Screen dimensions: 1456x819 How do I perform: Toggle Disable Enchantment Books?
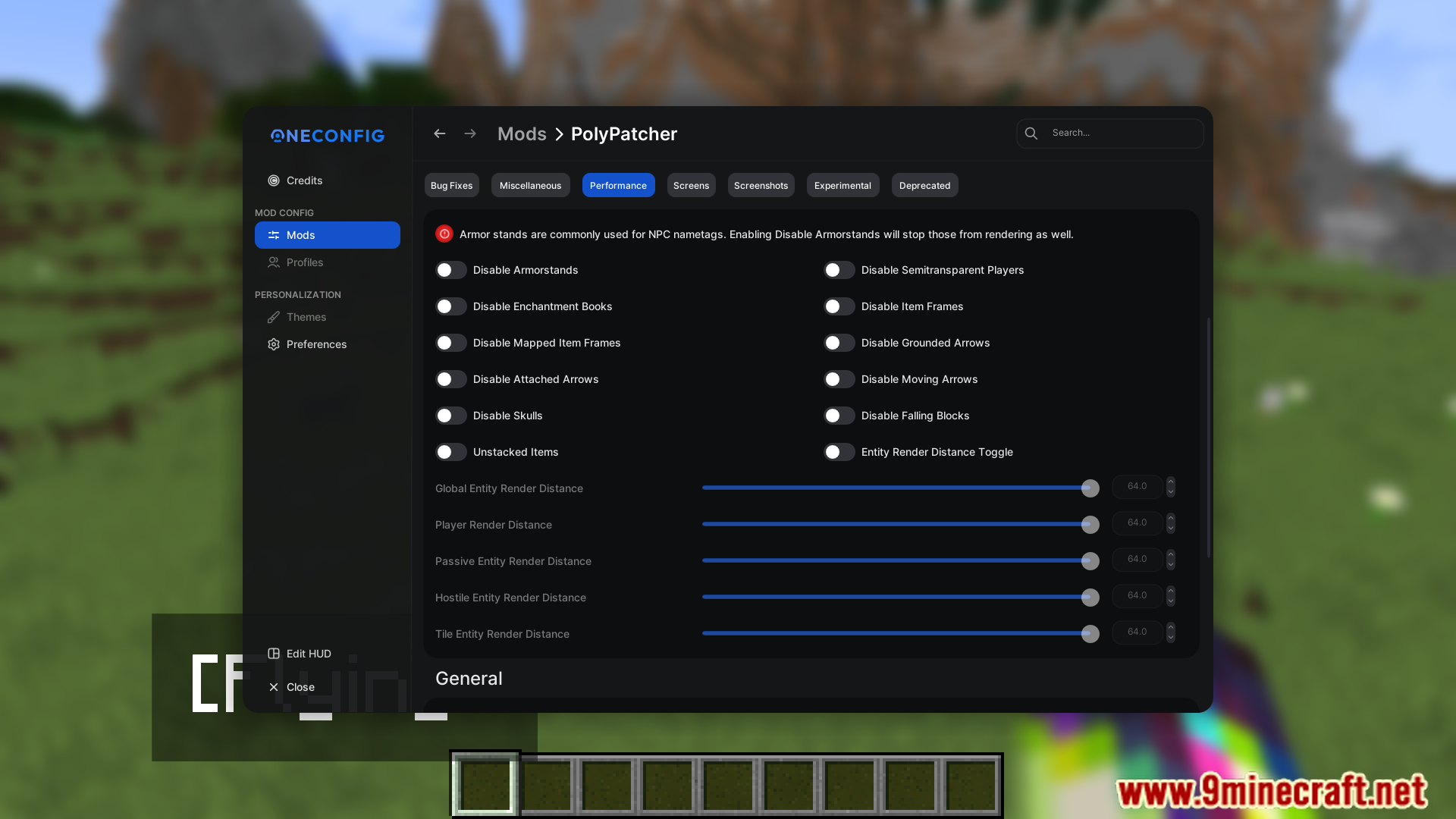451,306
